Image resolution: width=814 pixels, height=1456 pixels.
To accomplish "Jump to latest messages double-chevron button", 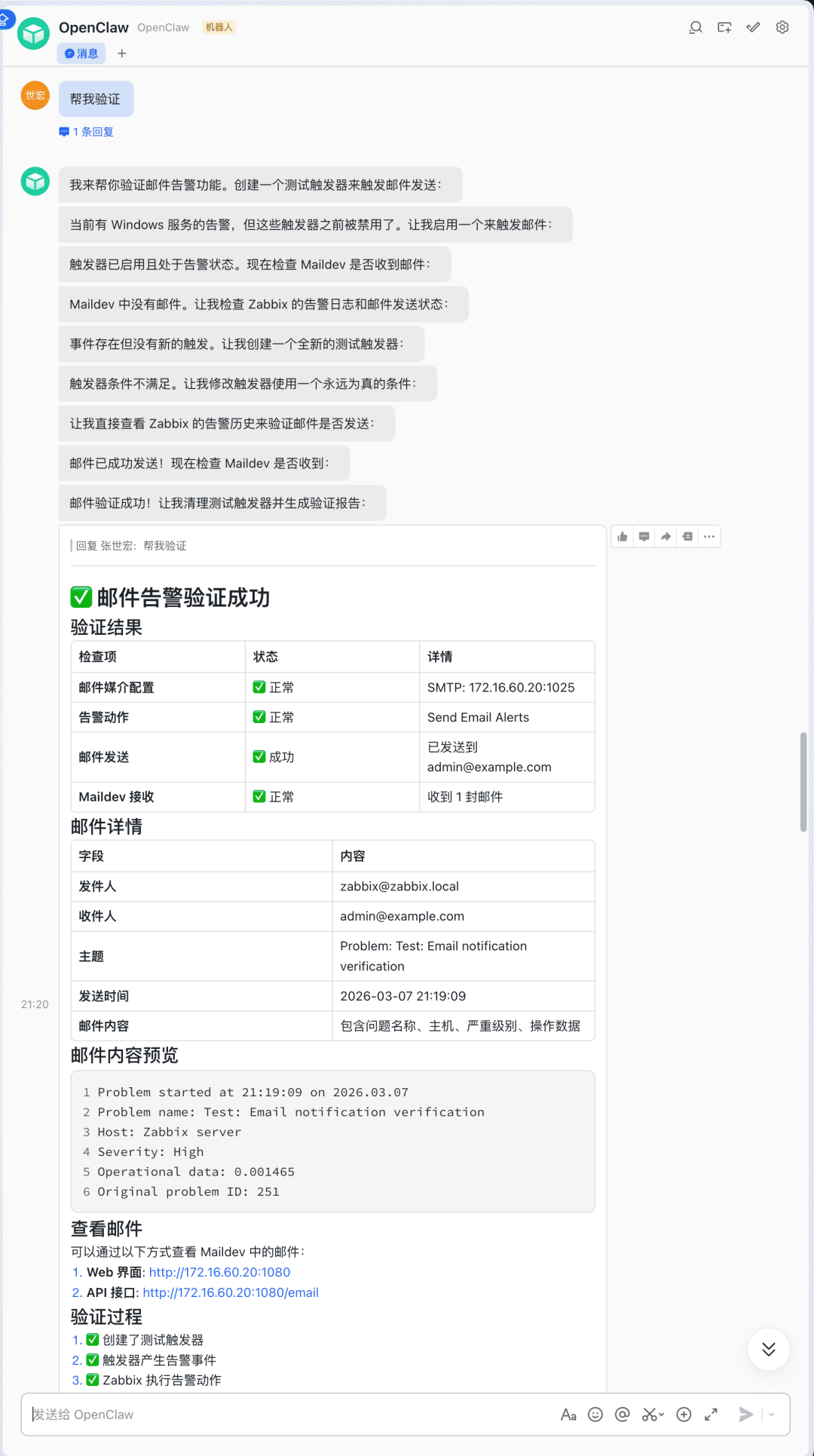I will (x=769, y=1349).
